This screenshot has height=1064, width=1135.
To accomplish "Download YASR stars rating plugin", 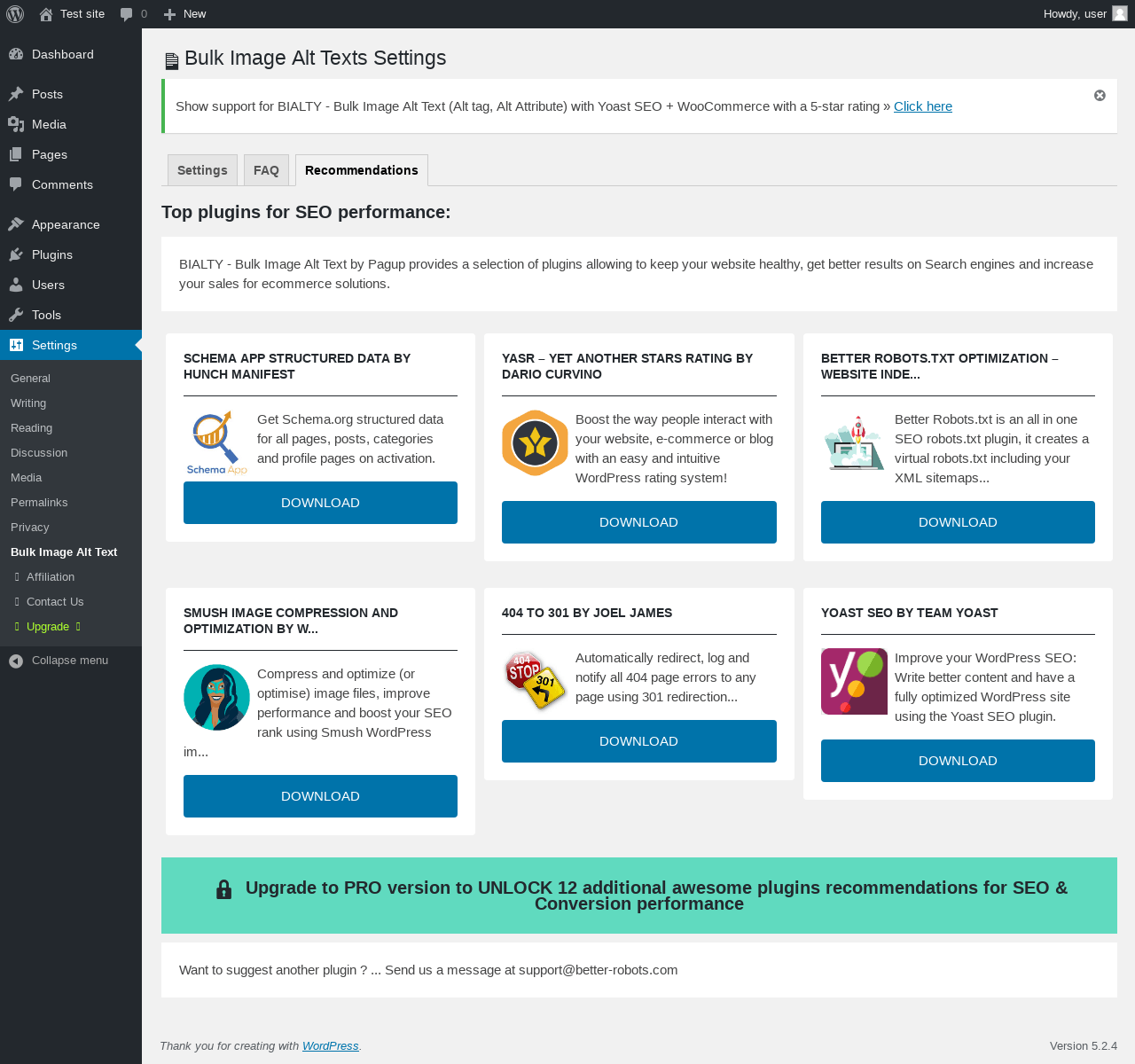I will (639, 522).
